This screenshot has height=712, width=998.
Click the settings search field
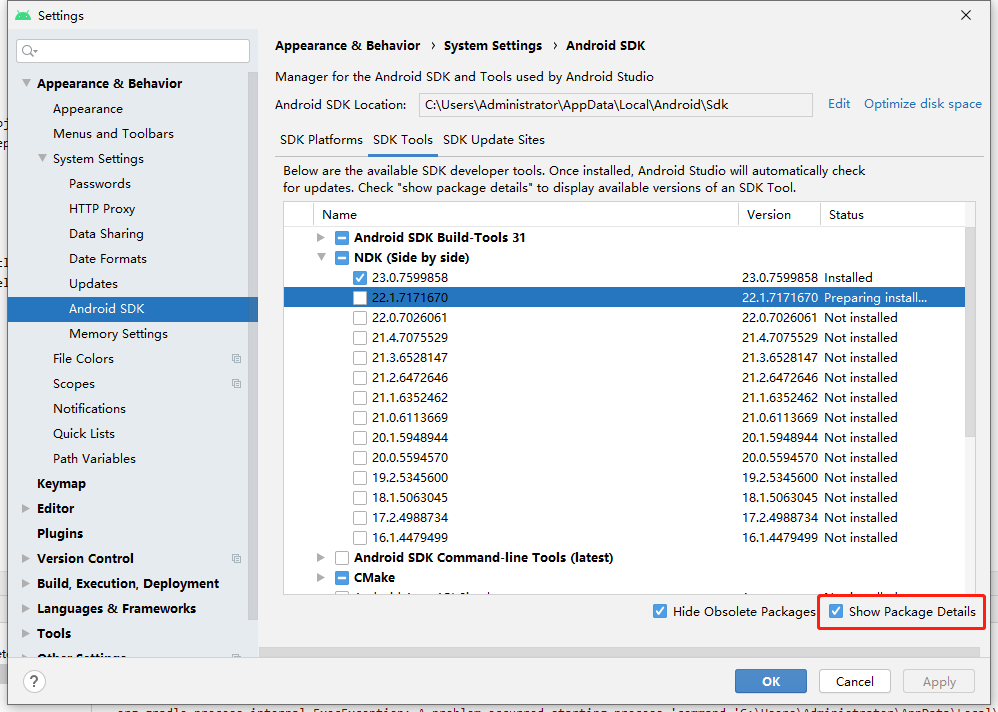[x=133, y=51]
